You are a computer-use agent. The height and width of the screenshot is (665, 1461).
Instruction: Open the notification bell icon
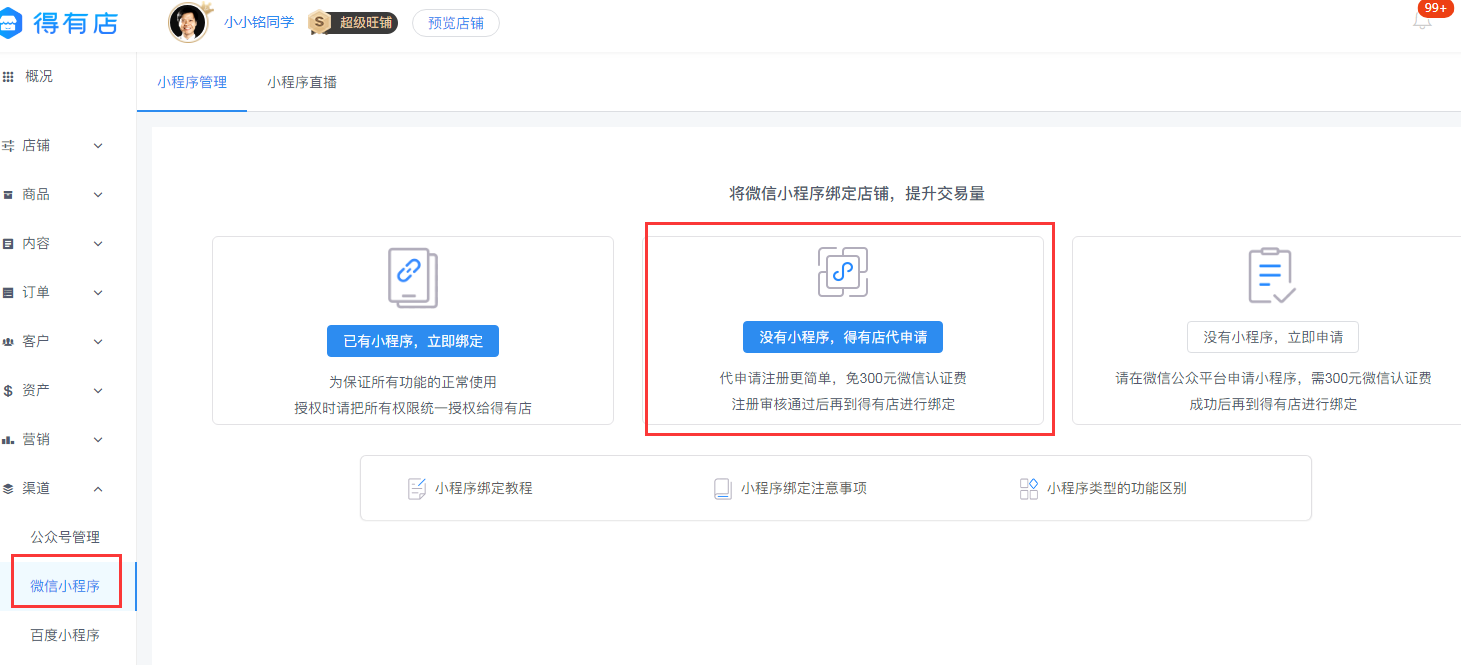(x=1422, y=21)
